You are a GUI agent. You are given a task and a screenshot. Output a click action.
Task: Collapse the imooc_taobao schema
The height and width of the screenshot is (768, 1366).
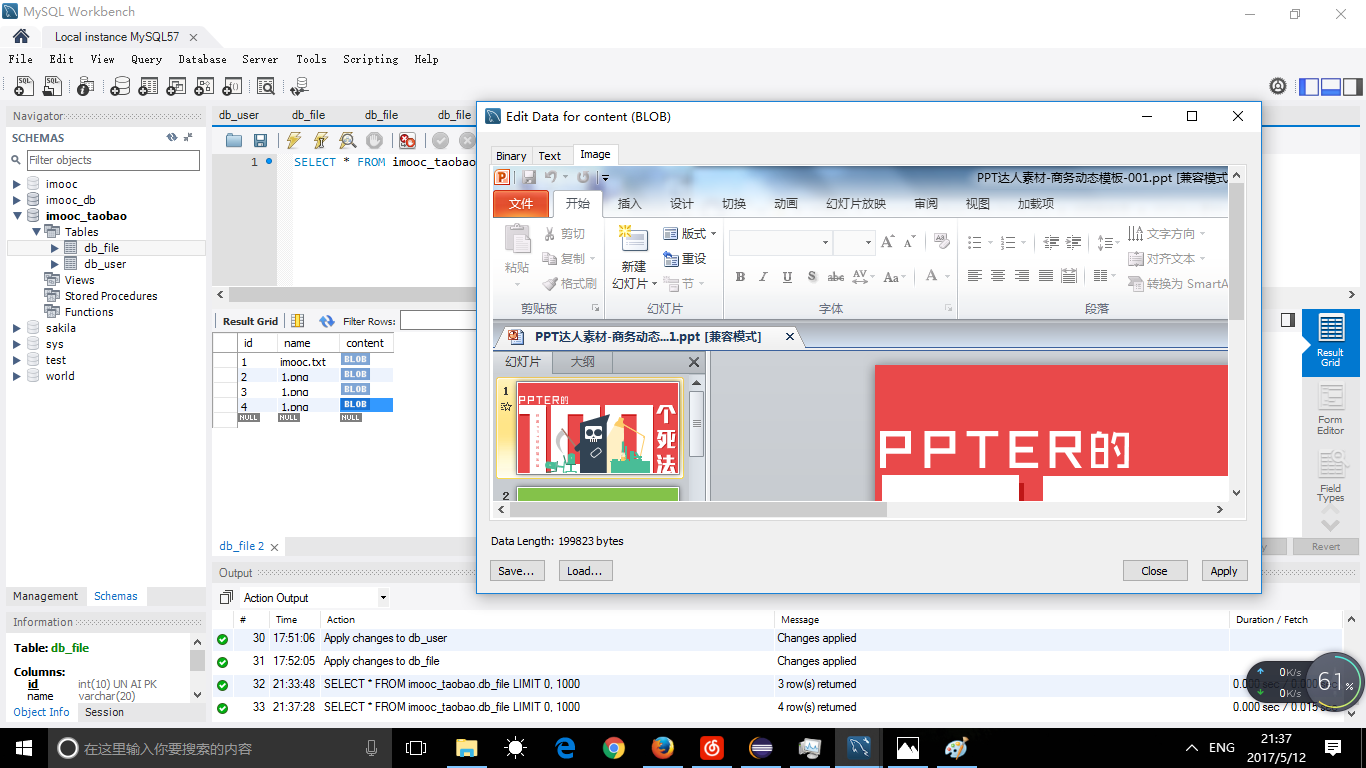point(17,216)
